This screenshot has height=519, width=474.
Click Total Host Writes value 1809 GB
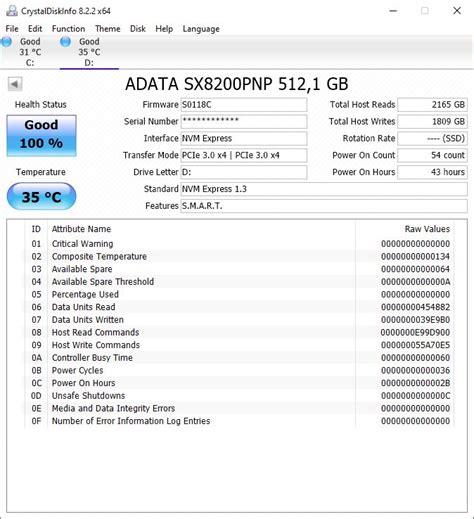[x=432, y=121]
